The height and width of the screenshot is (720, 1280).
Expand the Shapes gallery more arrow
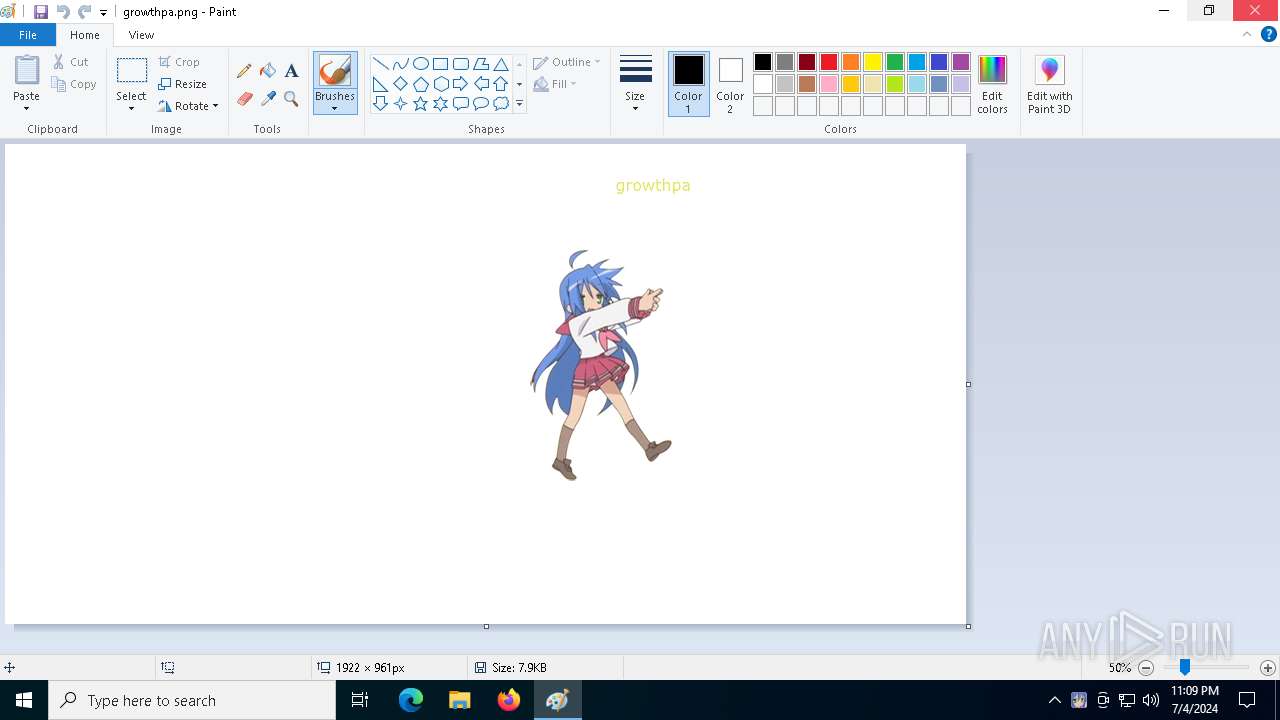(x=519, y=104)
